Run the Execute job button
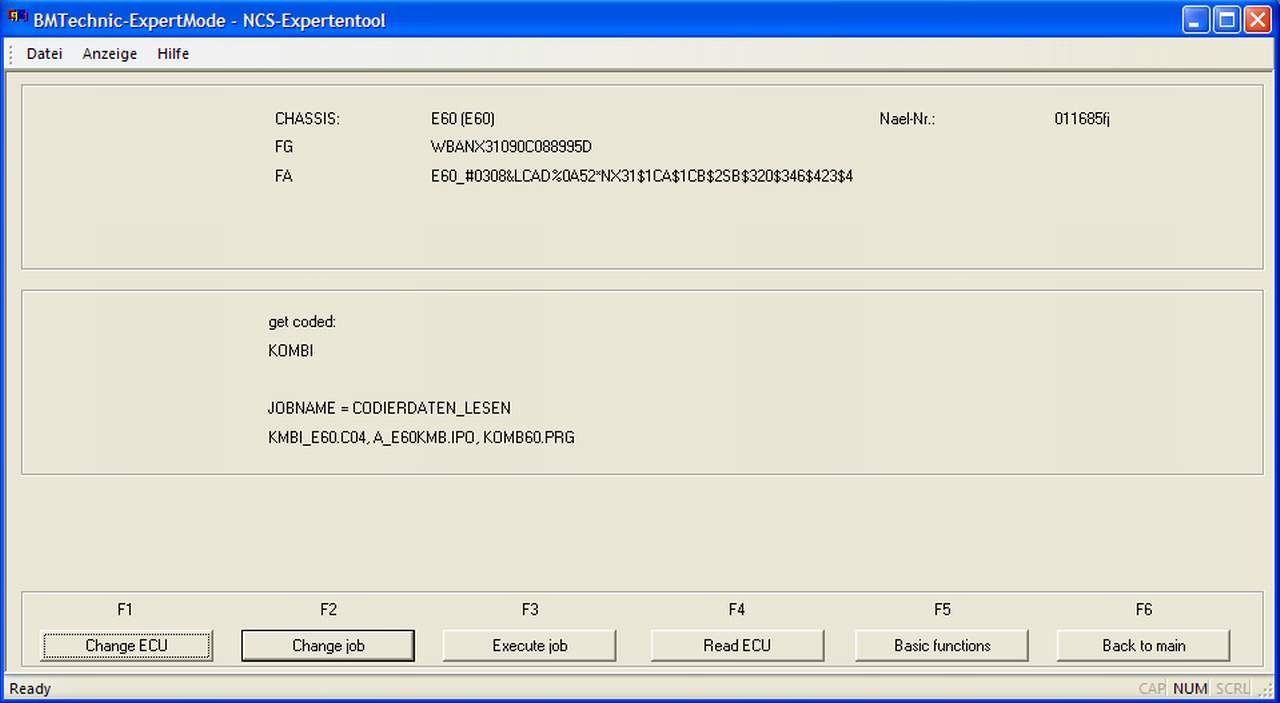The width and height of the screenshot is (1280, 703). [x=530, y=646]
